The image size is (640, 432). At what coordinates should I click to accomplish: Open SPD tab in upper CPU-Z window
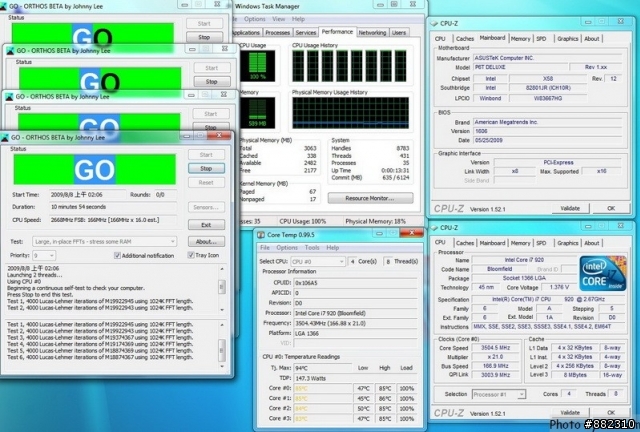click(541, 39)
